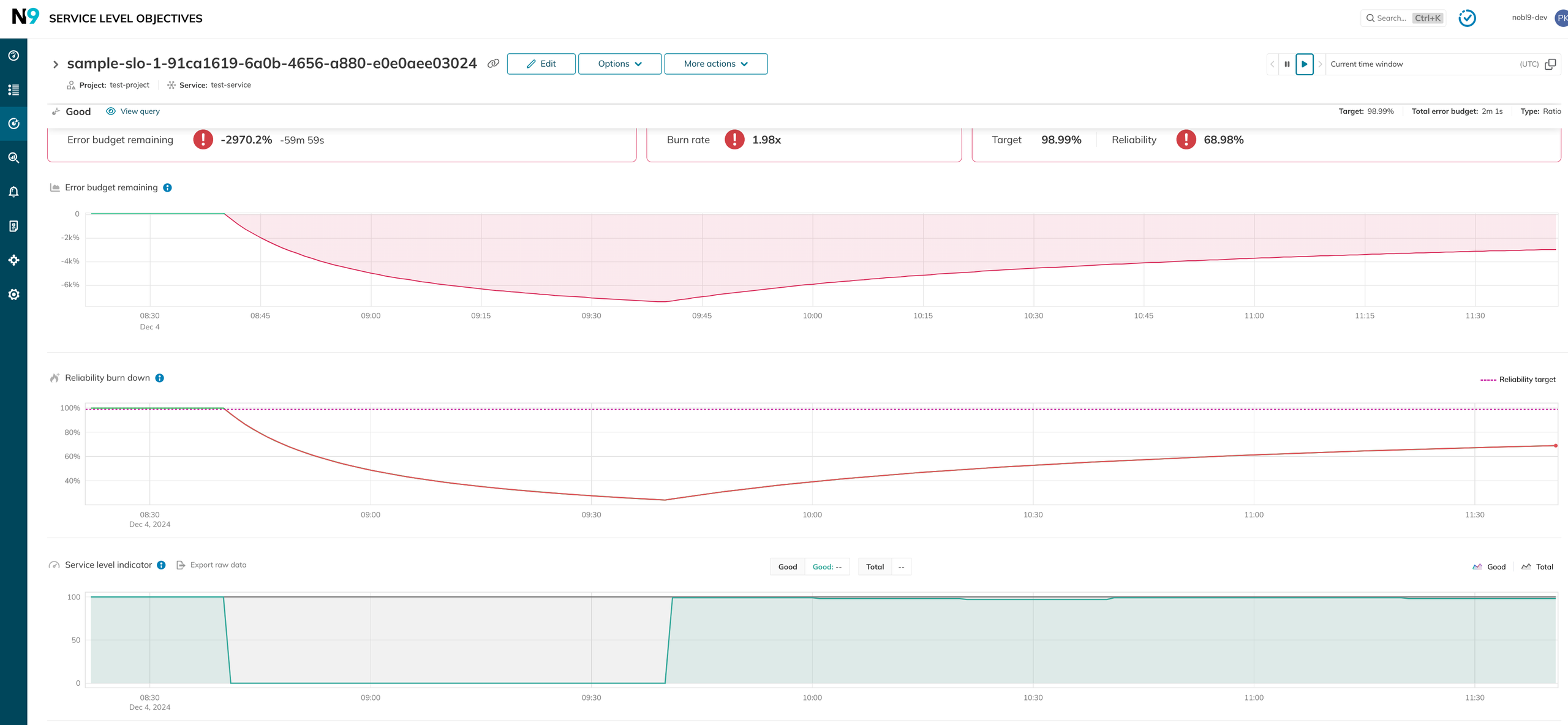The image size is (1568, 725).
Task: Click the 1.98x burn rate value
Action: tap(766, 140)
